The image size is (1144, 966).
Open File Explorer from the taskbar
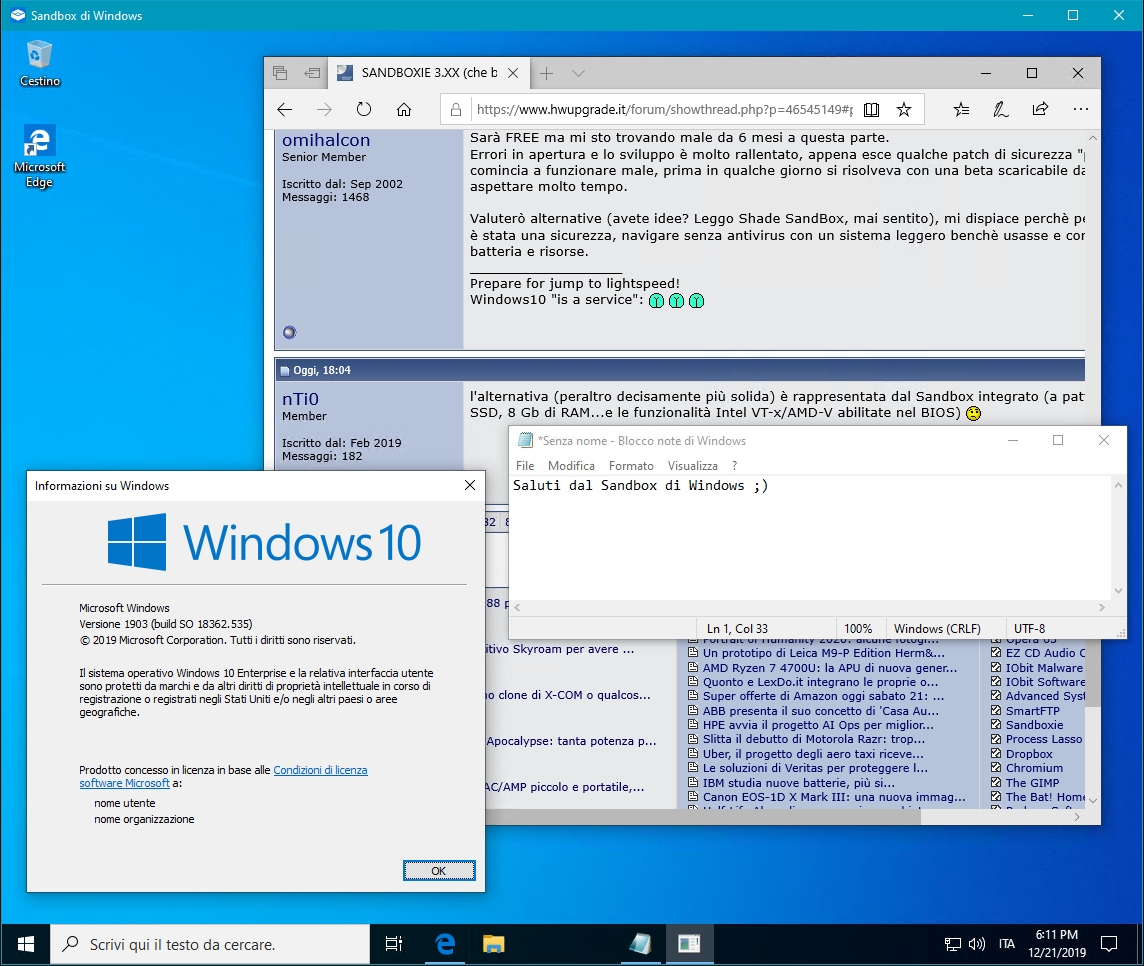coord(494,945)
